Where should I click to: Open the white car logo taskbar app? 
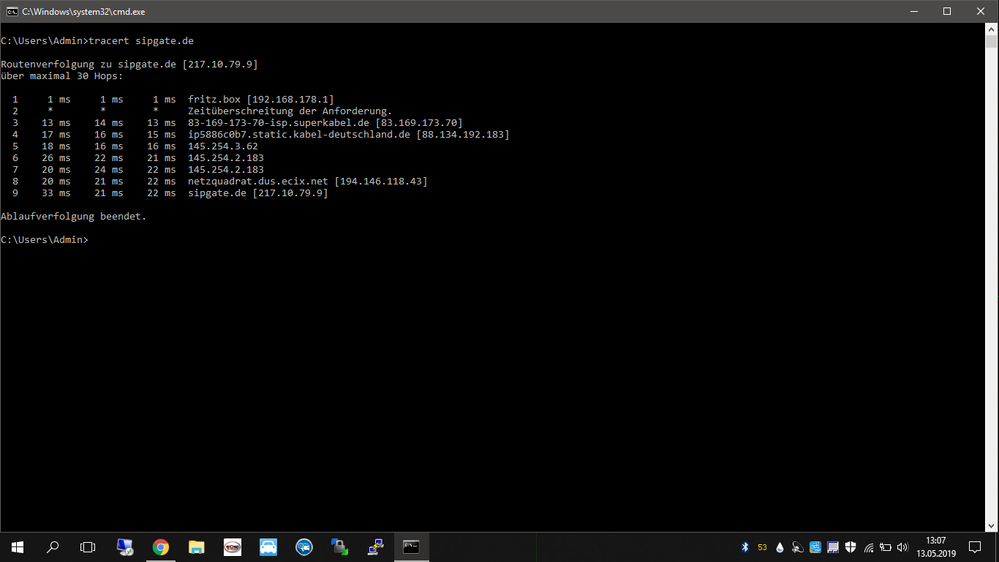[x=233, y=547]
